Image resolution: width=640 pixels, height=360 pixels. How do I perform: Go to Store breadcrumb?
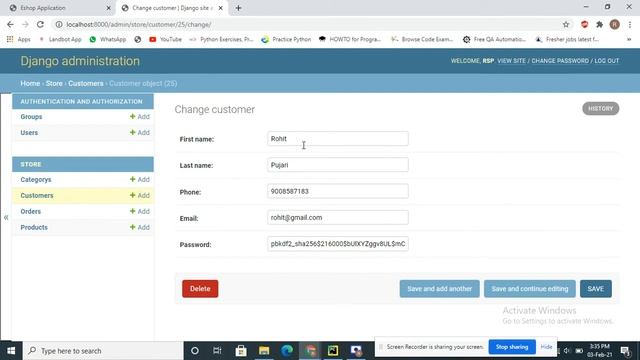point(54,83)
